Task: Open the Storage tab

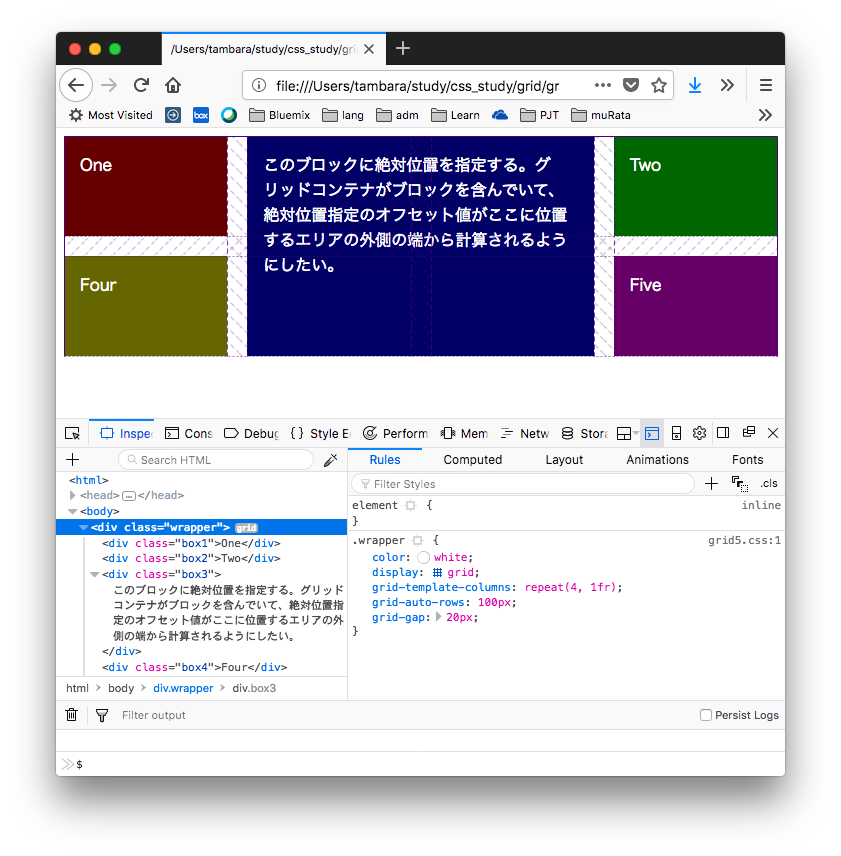Action: click(584, 433)
